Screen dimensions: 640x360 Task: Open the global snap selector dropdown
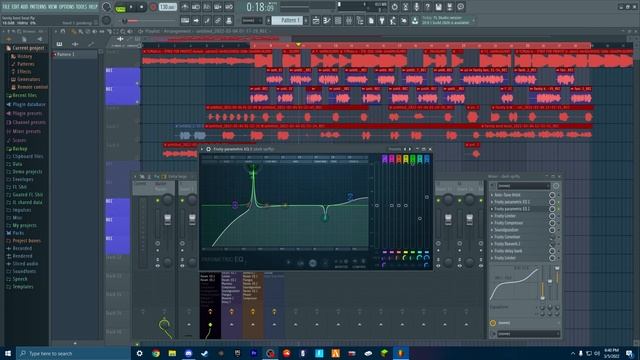tap(251, 20)
